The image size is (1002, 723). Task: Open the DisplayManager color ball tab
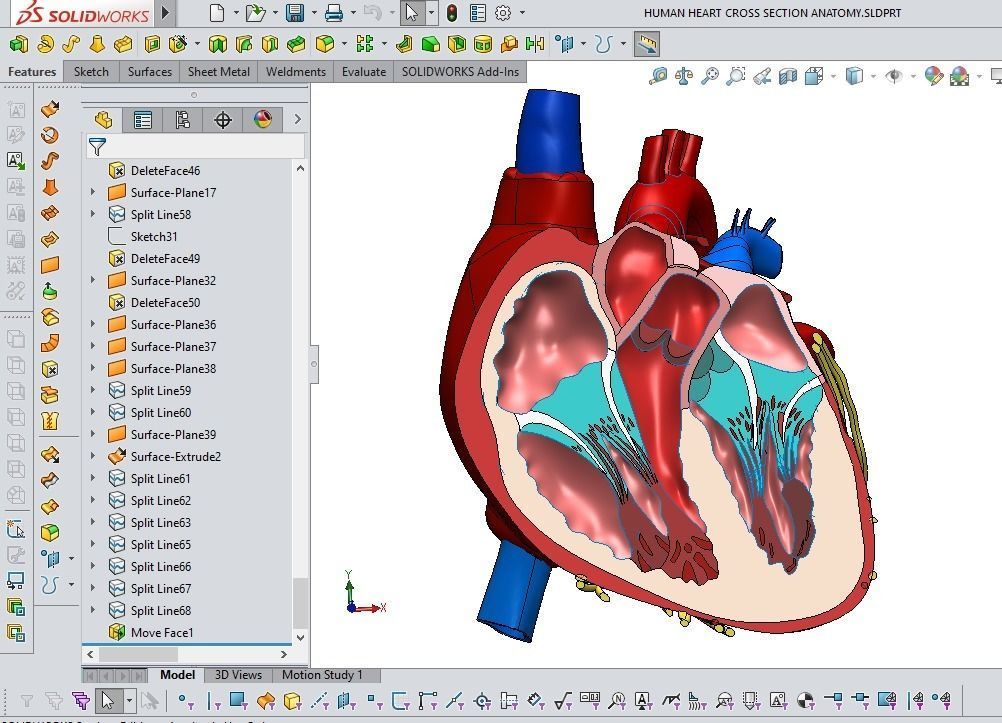(263, 120)
